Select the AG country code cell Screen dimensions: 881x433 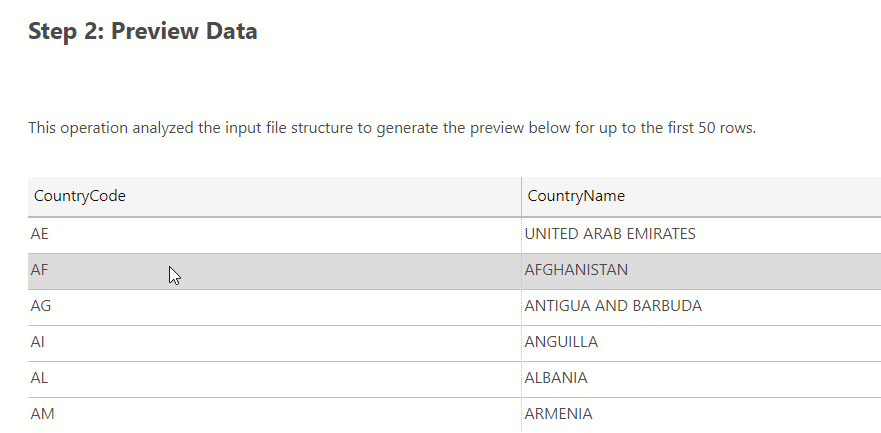(41, 306)
